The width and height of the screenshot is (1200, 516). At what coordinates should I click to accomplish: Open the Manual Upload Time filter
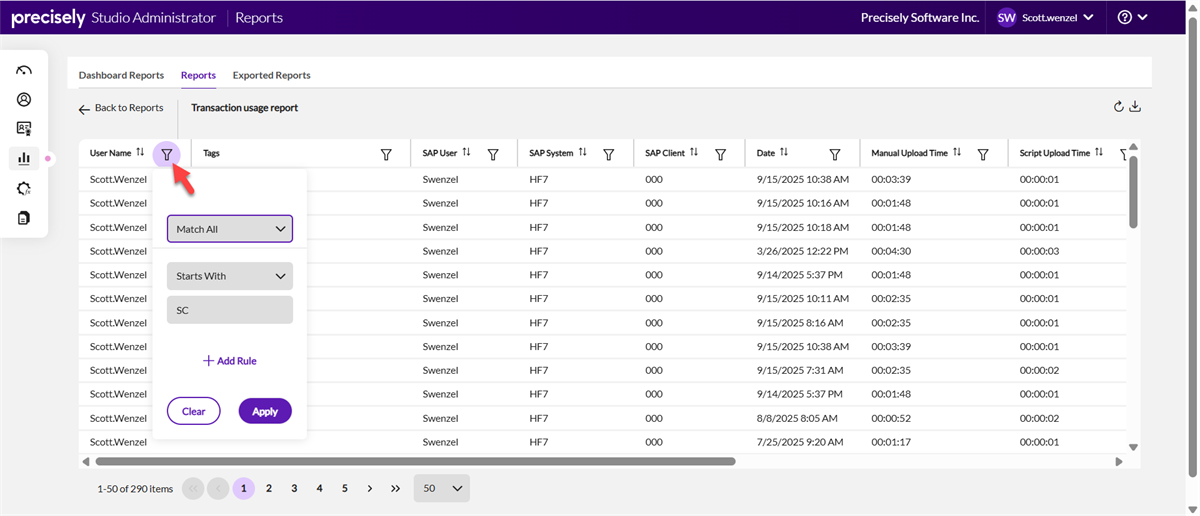point(983,154)
